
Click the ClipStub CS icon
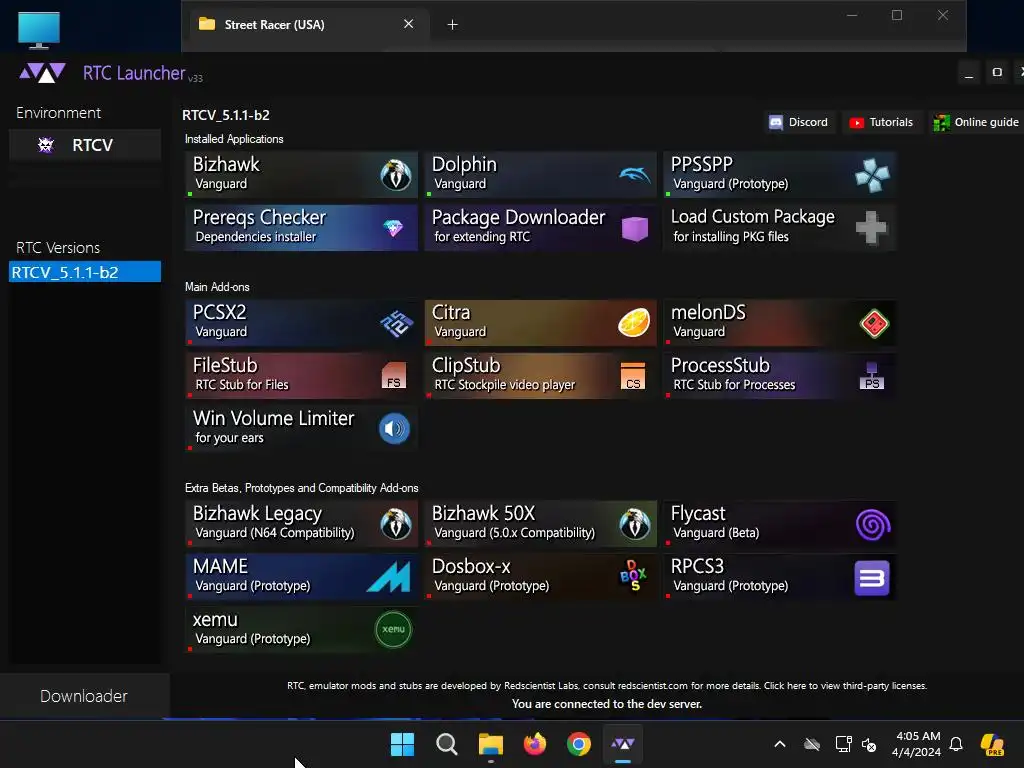tap(633, 376)
